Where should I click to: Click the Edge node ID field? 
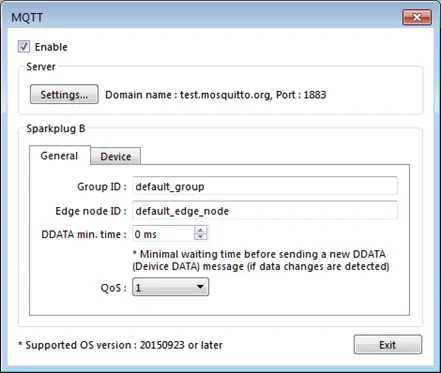pyautogui.click(x=265, y=210)
